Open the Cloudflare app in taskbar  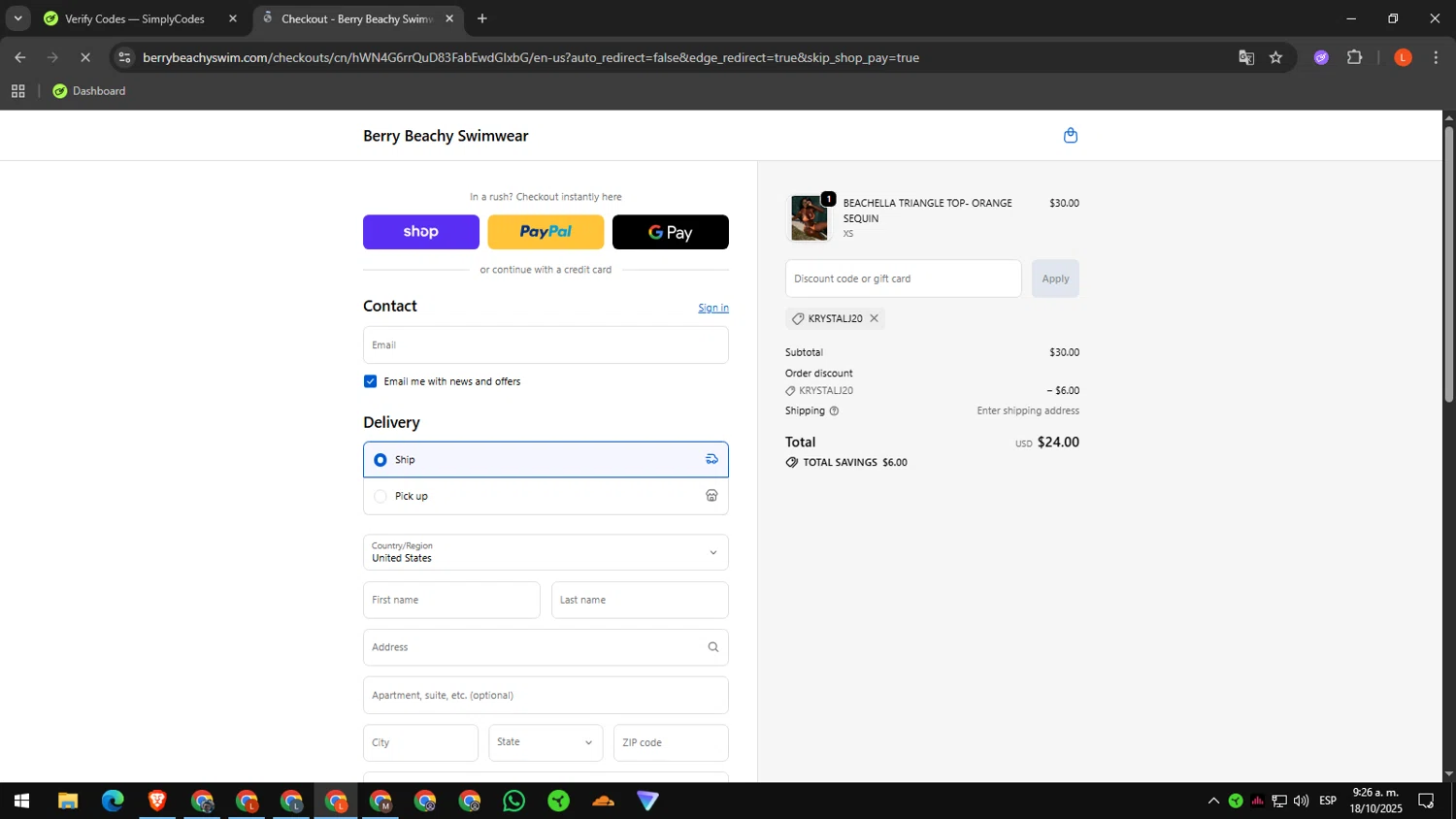(604, 801)
